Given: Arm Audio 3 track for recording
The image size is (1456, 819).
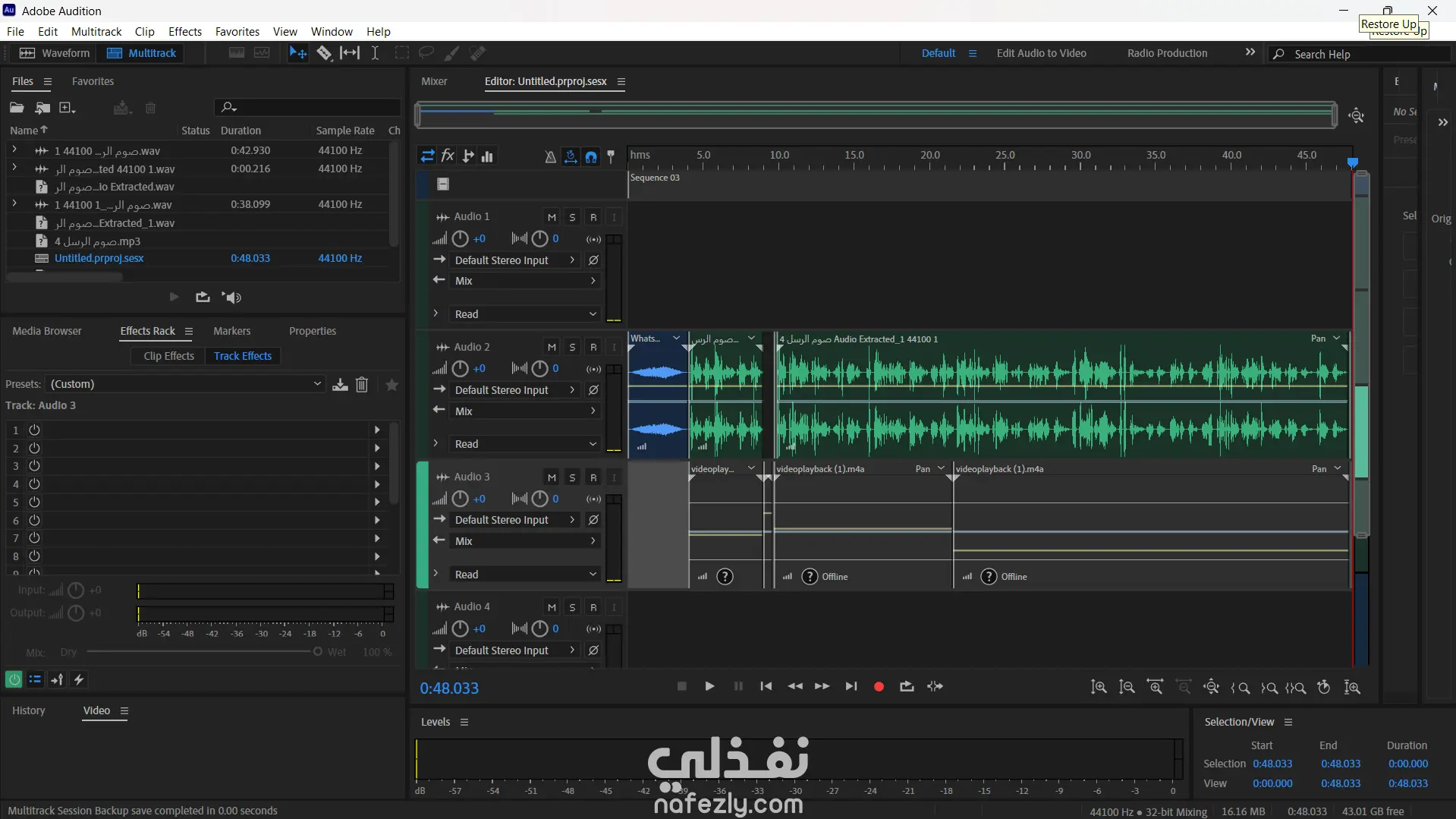Looking at the screenshot, I should tap(593, 477).
